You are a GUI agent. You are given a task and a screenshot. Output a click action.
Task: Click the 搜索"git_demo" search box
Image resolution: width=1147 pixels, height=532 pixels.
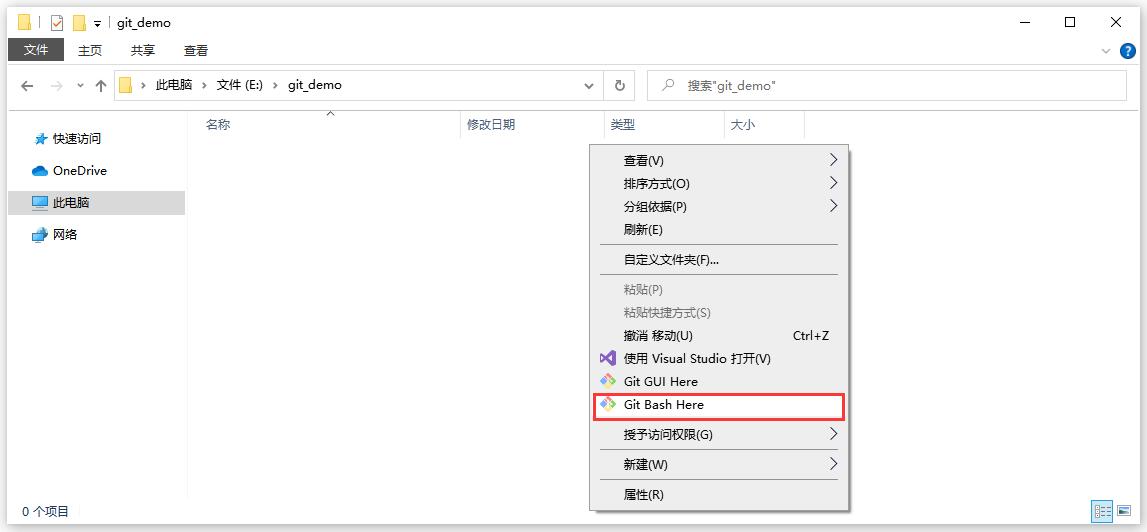[x=890, y=86]
